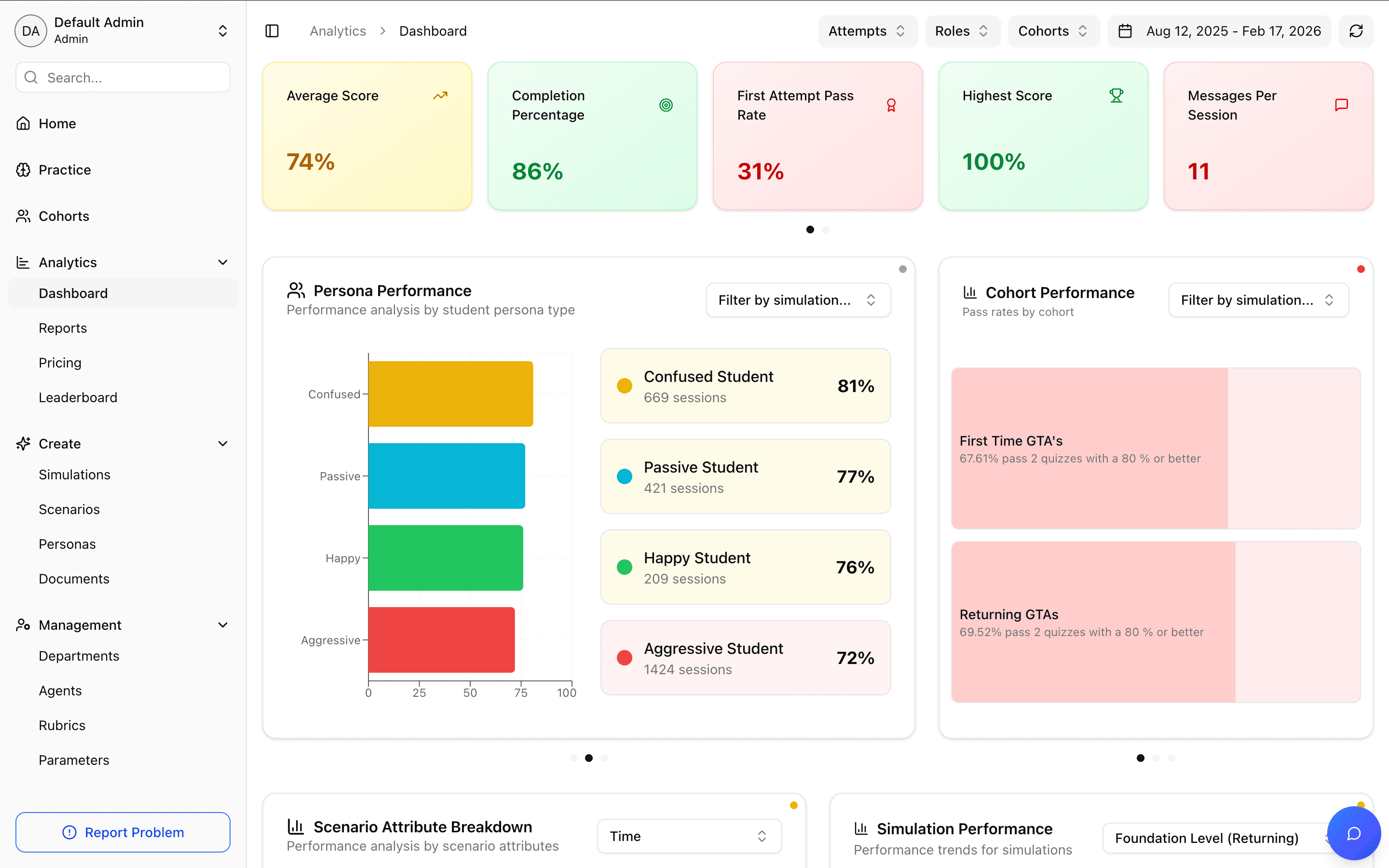Change the Time attribute dropdown in Scenario Attribute Breakdown
This screenshot has height=868, width=1389.
[x=688, y=836]
